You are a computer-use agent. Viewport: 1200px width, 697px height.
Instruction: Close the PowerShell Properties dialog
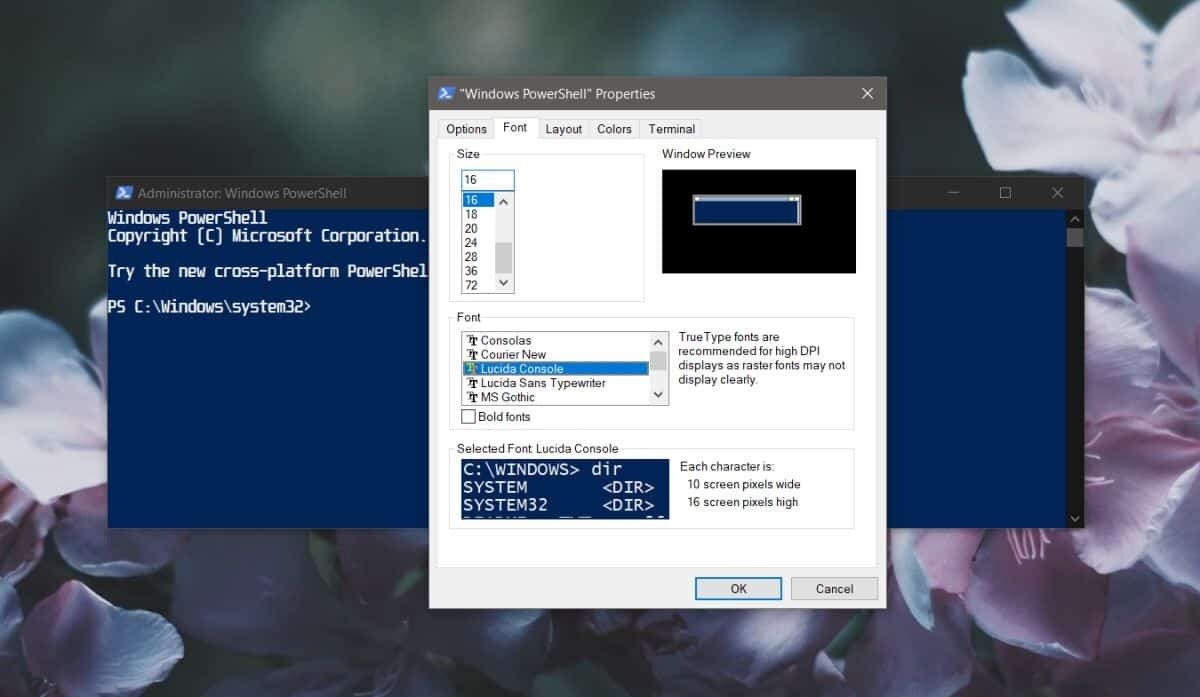tap(867, 94)
